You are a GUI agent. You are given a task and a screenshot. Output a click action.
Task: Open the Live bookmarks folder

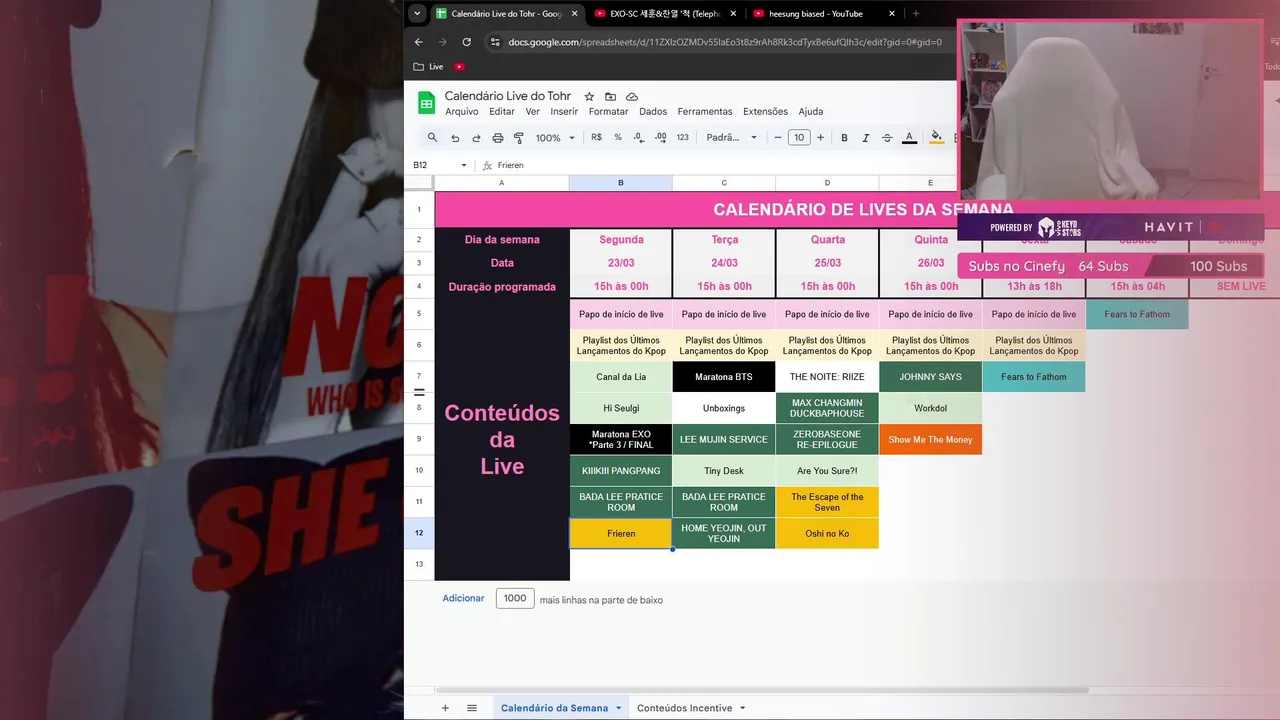click(x=428, y=67)
